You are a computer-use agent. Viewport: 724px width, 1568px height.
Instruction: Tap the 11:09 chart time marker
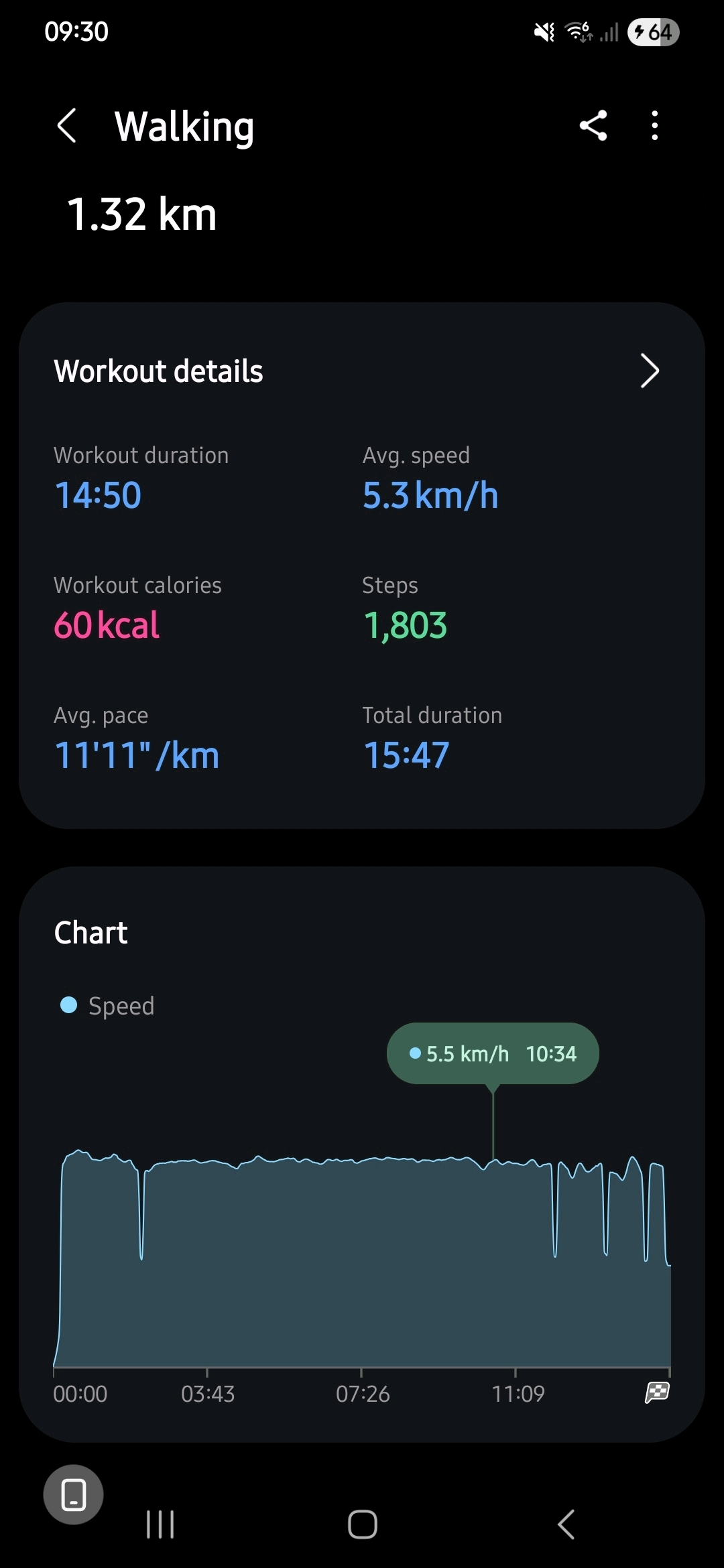pyautogui.click(x=518, y=1394)
